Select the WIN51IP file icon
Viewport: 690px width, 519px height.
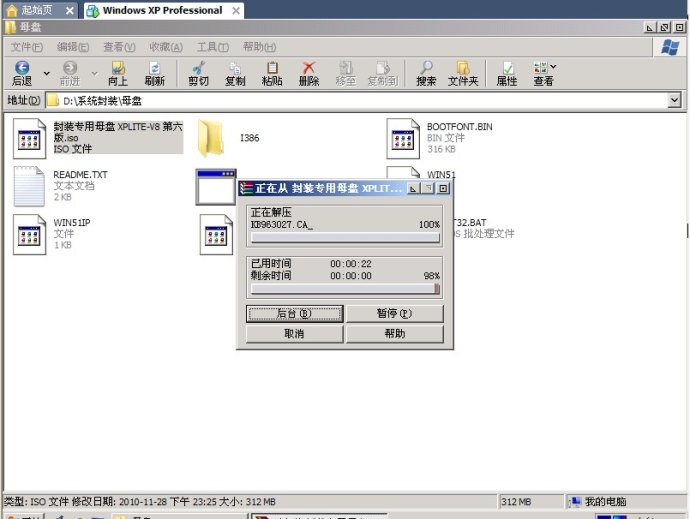[29, 235]
